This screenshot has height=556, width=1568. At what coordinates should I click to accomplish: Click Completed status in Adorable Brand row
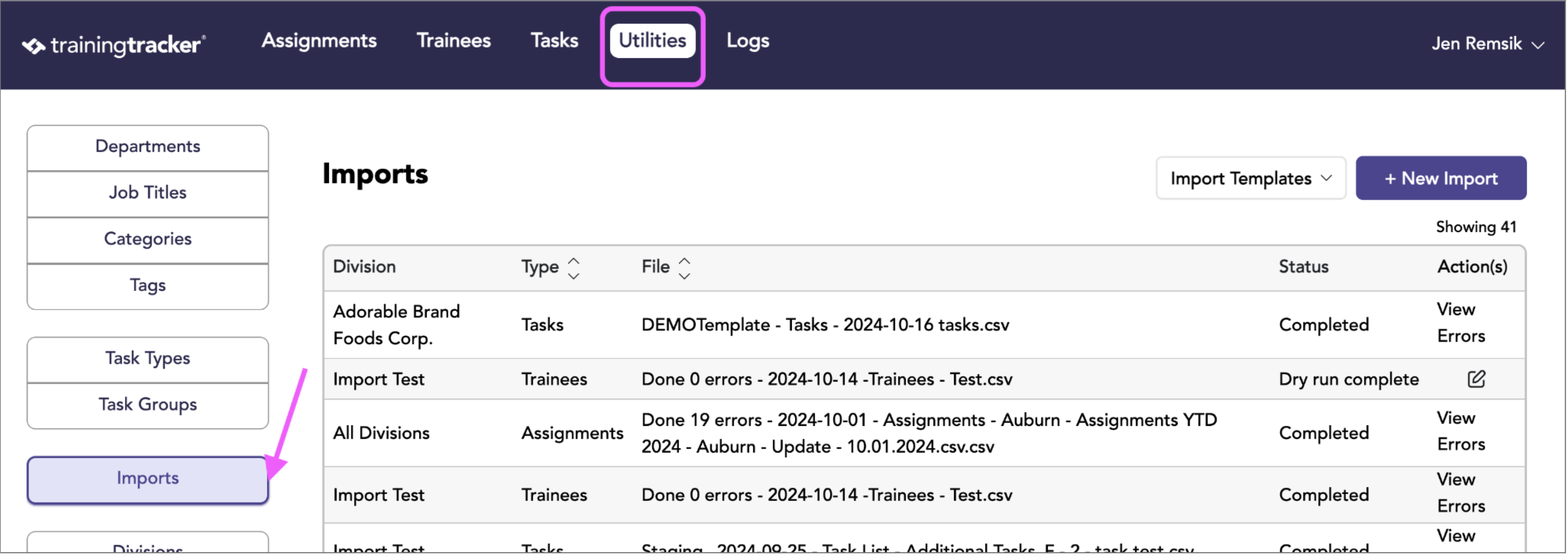(1323, 325)
